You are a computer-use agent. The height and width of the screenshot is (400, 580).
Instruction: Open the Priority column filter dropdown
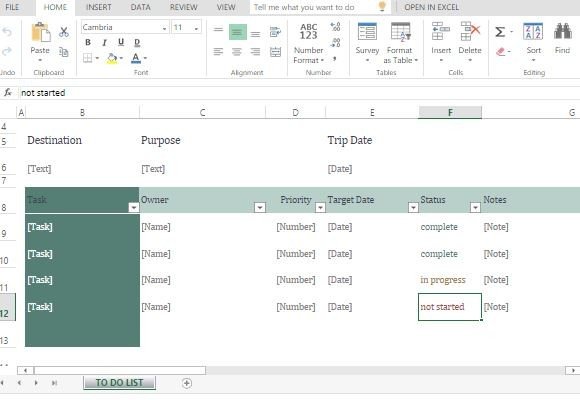pos(320,208)
